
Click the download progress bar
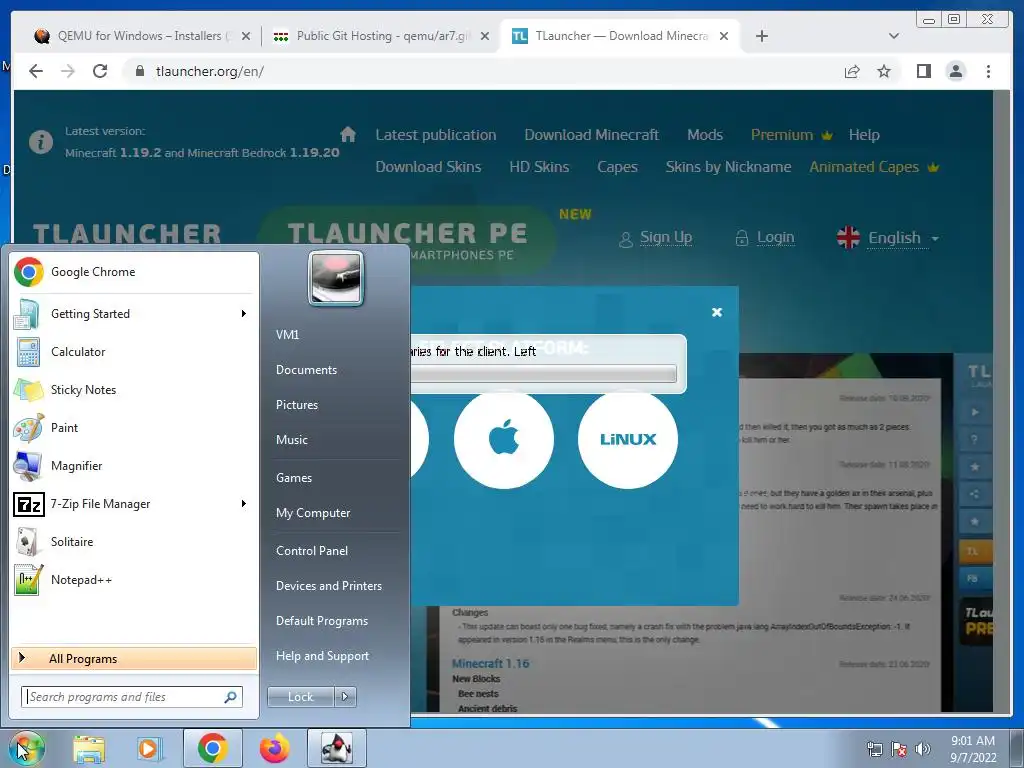tap(543, 374)
